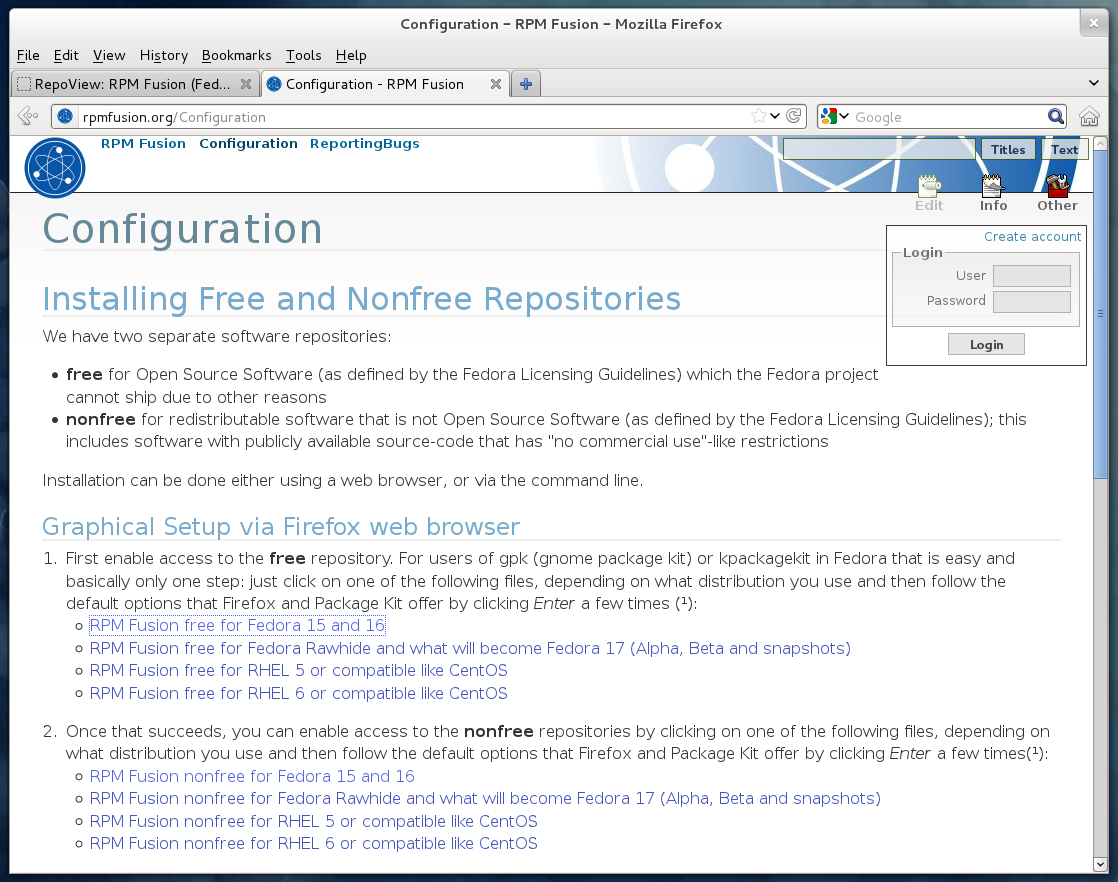Screen dimensions: 1118x882
Task: Bookmark this page with the star icon
Action: click(x=759, y=116)
